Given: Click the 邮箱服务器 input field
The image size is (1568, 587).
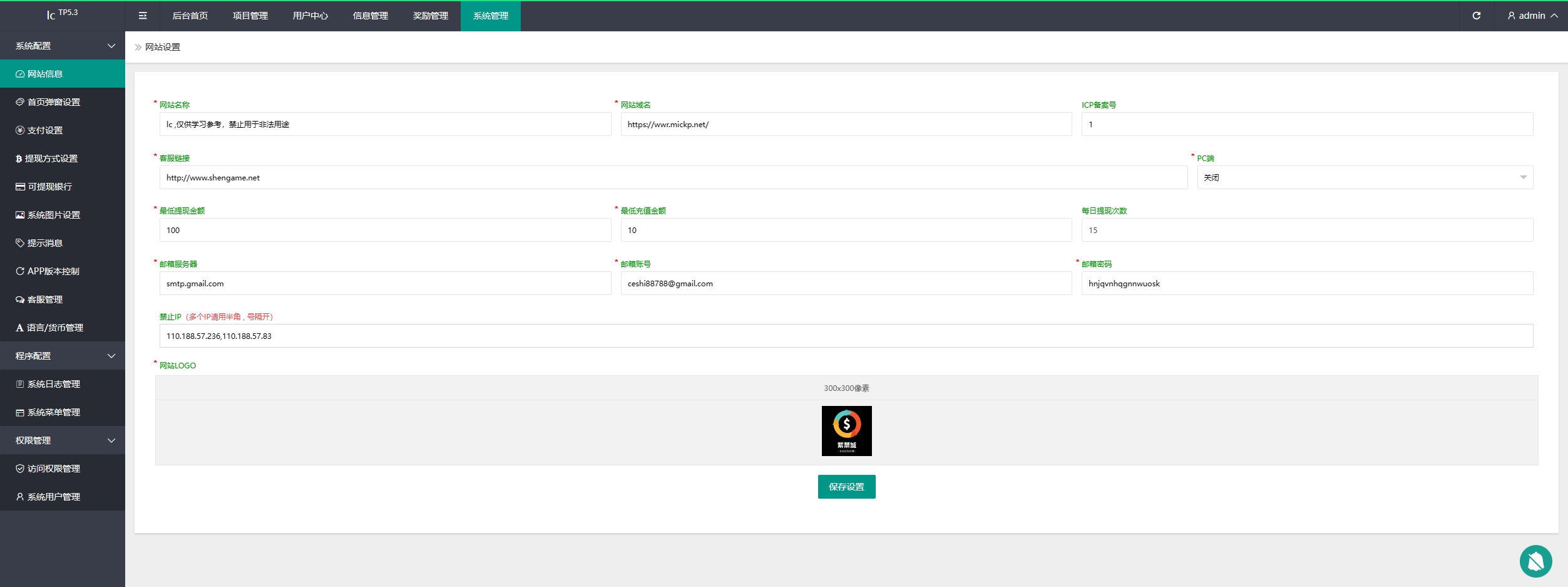Looking at the screenshot, I should (385, 283).
